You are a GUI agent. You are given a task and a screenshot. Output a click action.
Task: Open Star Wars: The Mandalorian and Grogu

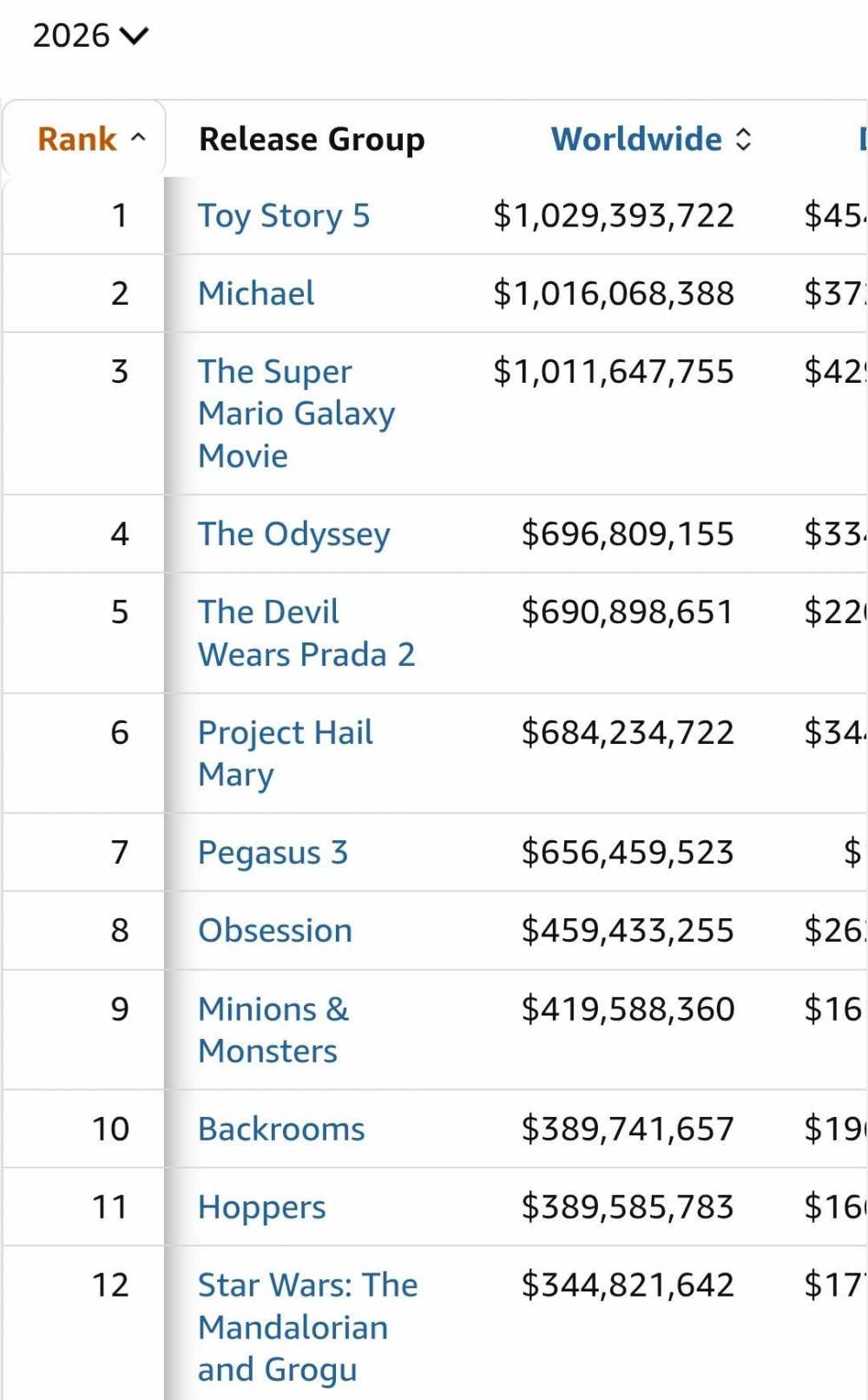tap(307, 1326)
